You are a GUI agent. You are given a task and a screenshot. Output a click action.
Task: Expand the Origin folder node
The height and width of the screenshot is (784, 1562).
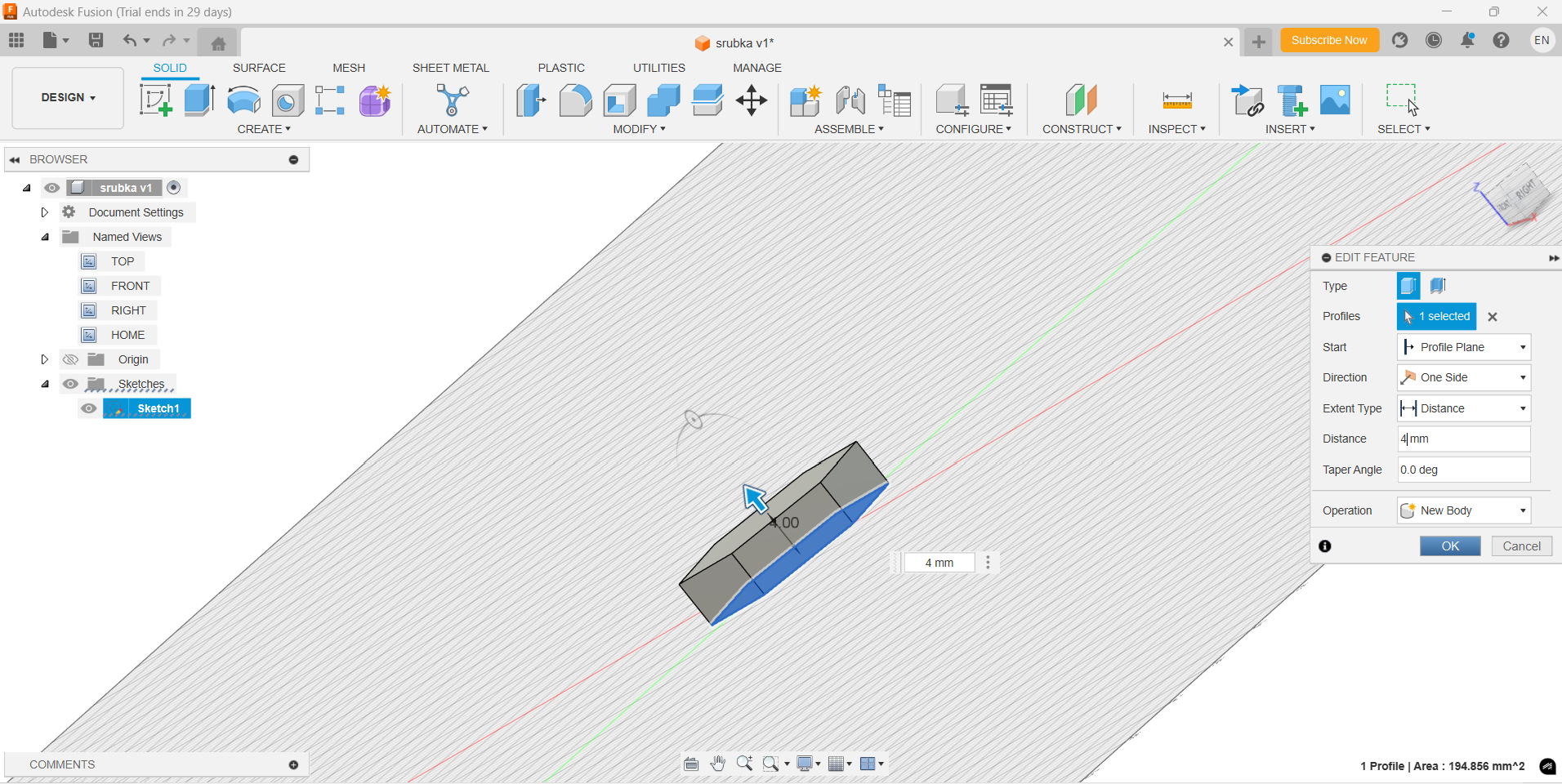(x=45, y=359)
